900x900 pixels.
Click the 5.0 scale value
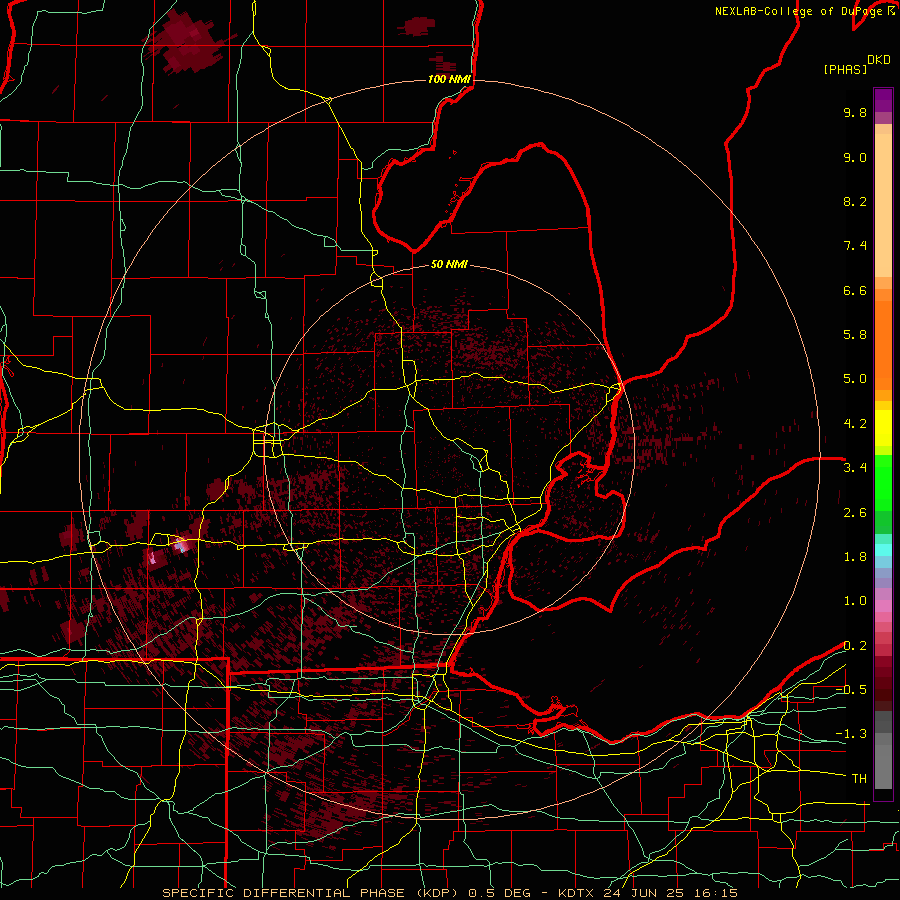pyautogui.click(x=855, y=379)
